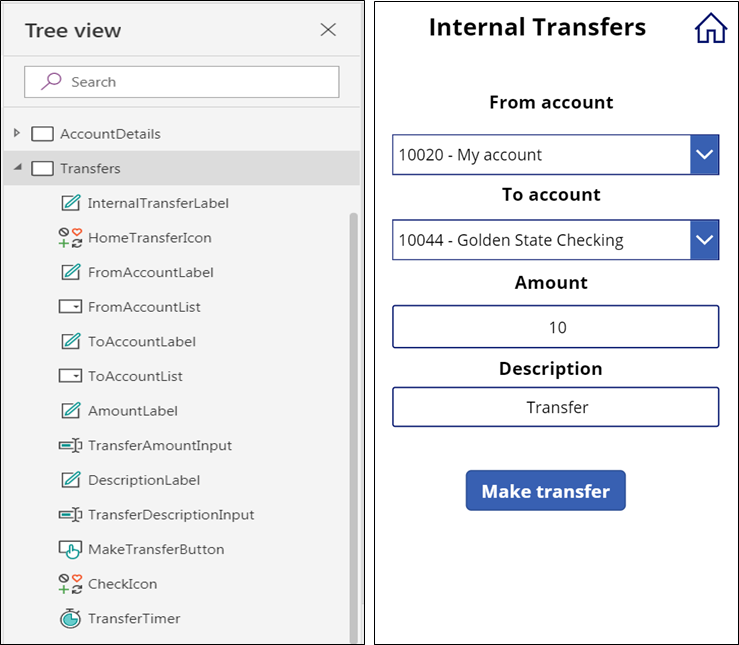Click the CheckIcon icon in the tree
This screenshot has width=739, height=645.
click(71, 584)
